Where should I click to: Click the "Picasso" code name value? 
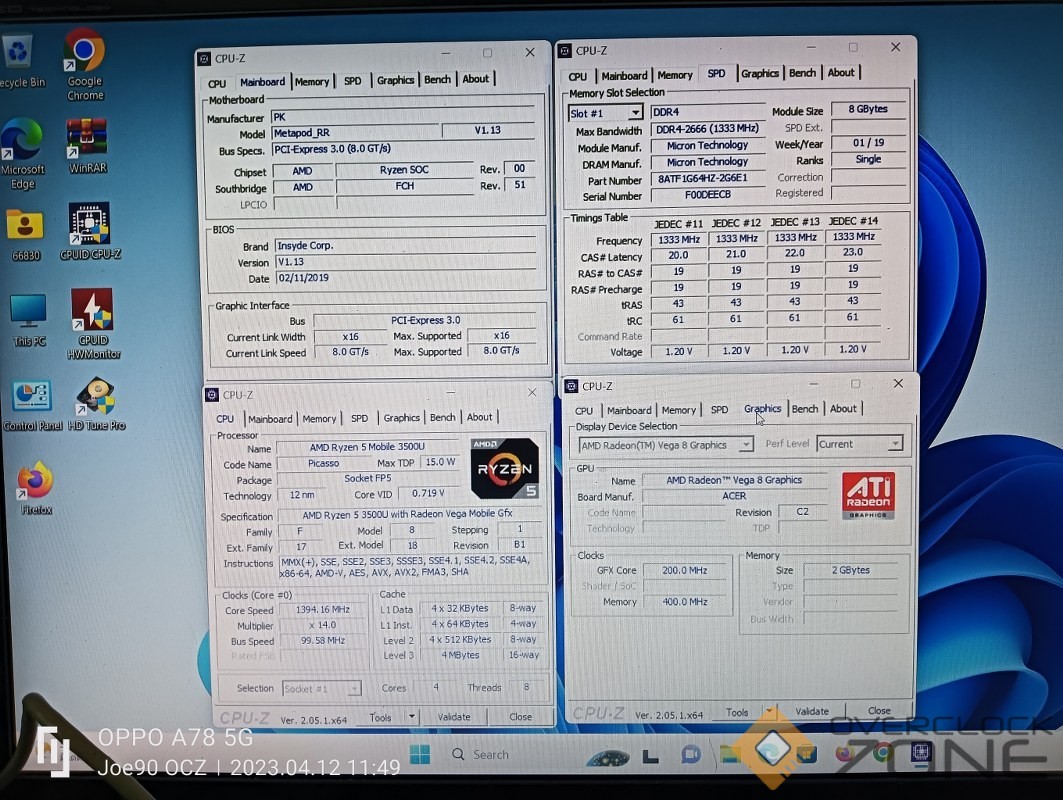pyautogui.click(x=323, y=463)
